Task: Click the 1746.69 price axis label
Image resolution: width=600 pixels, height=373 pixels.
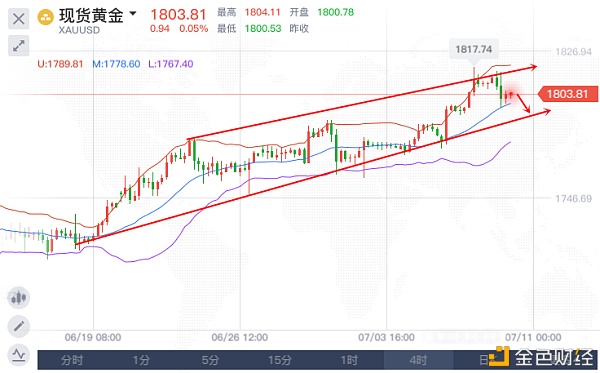Action: [573, 199]
